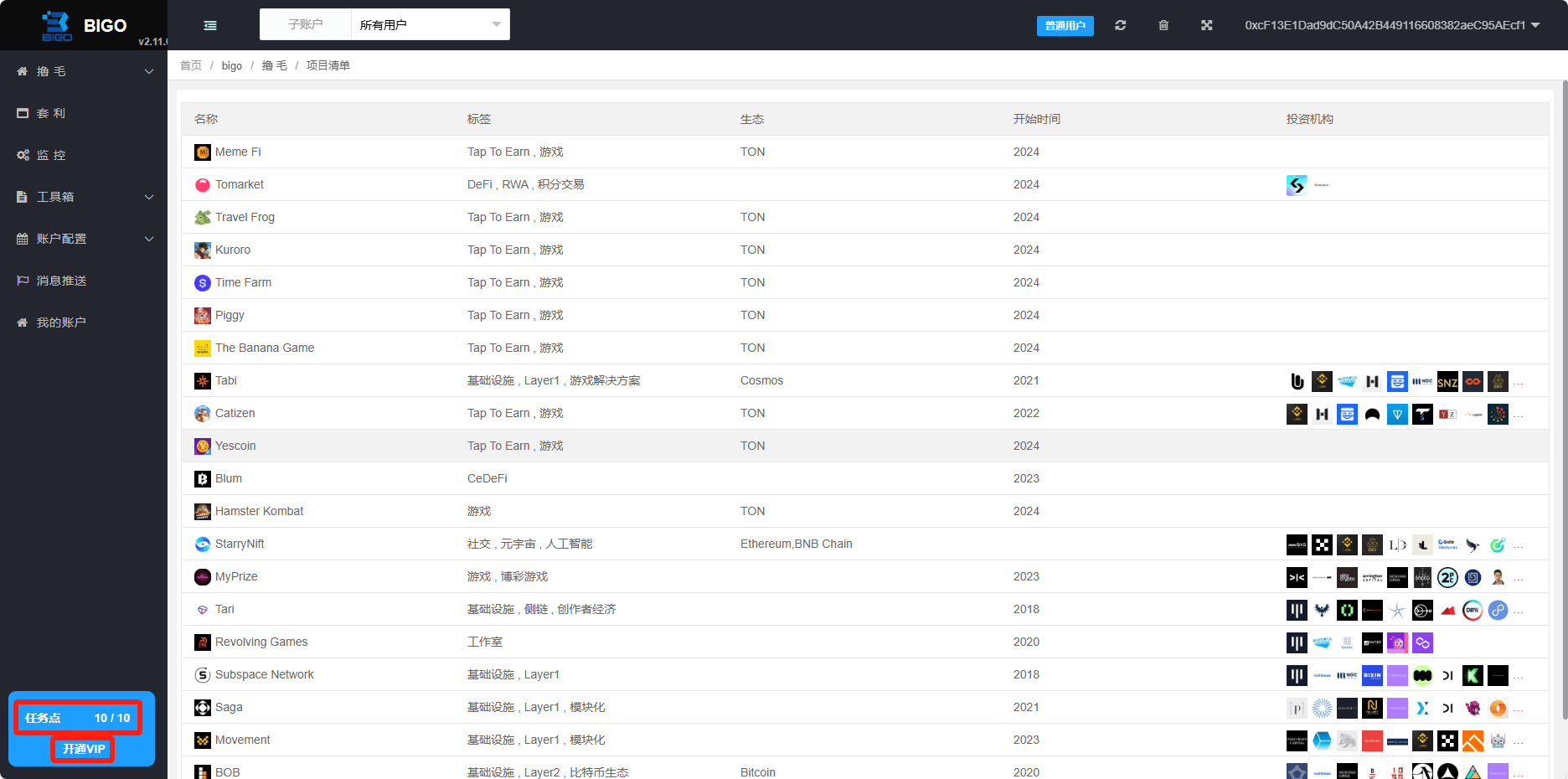1568x779 pixels.
Task: Go to 首页 breadcrumb link
Action: (x=191, y=65)
